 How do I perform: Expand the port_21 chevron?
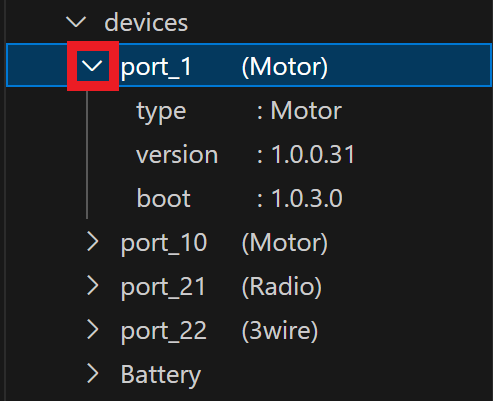point(92,286)
